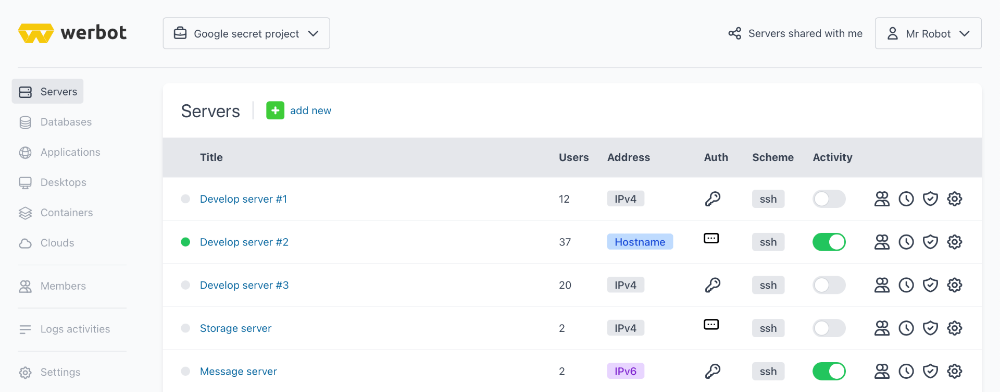Click the add new link
This screenshot has height=392, width=1000.
(311, 110)
